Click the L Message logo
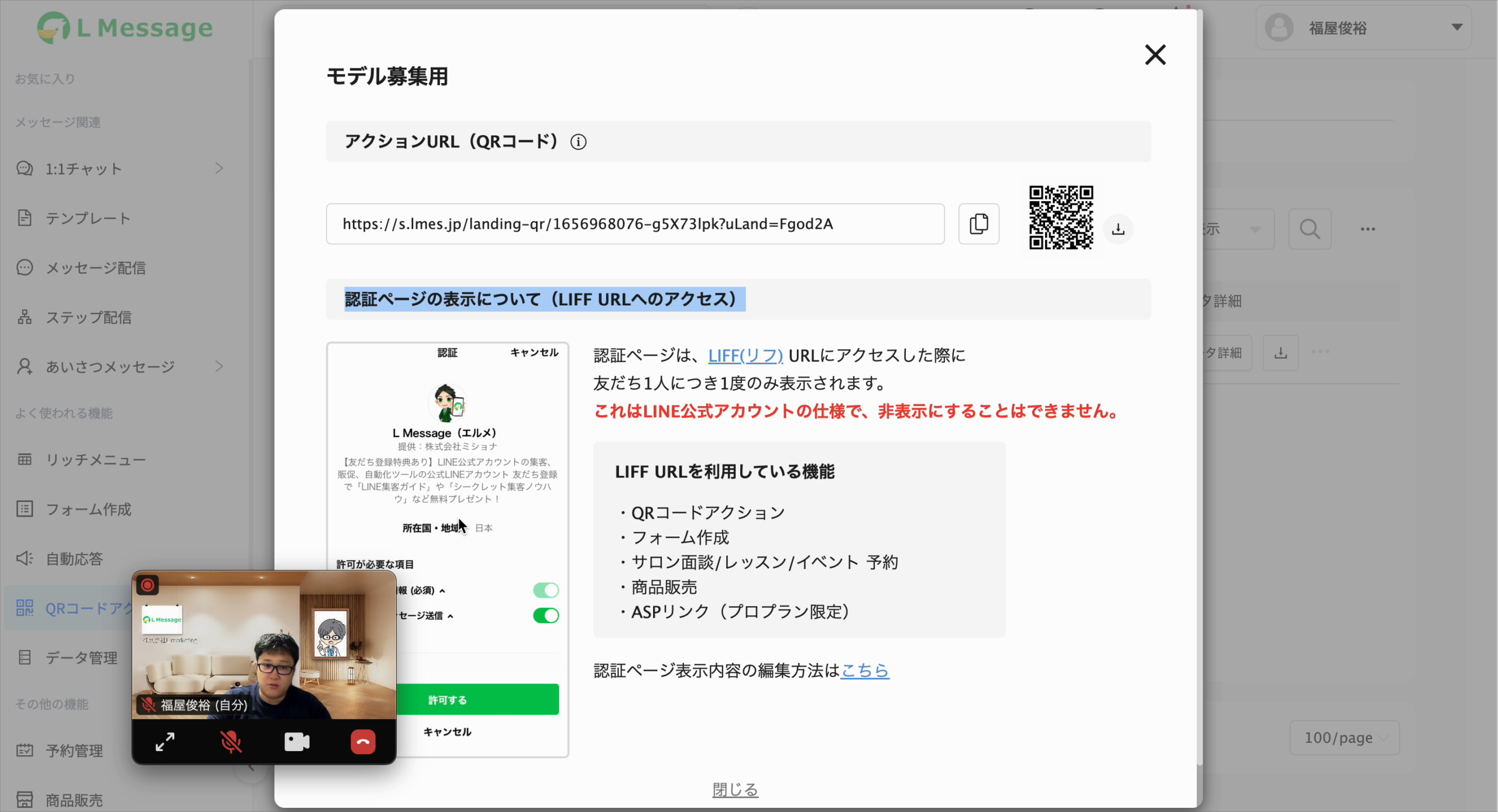Viewport: 1498px width, 812px height. point(125,27)
